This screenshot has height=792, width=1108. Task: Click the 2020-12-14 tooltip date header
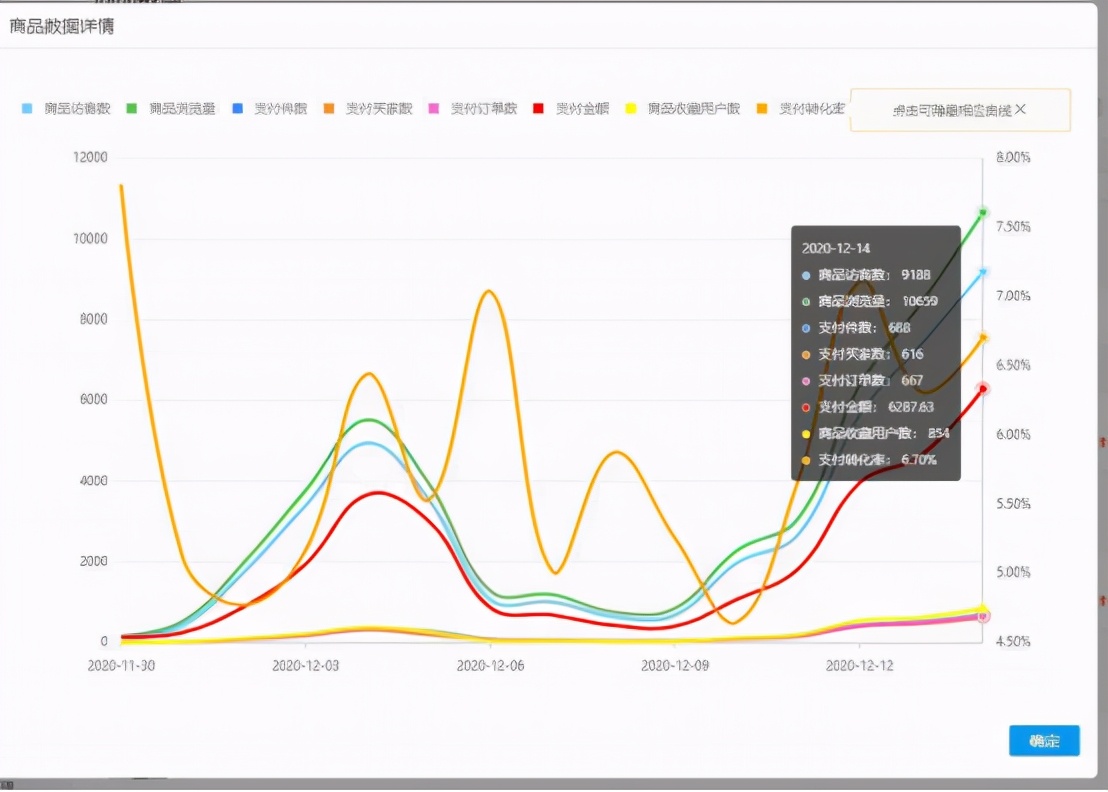[836, 248]
